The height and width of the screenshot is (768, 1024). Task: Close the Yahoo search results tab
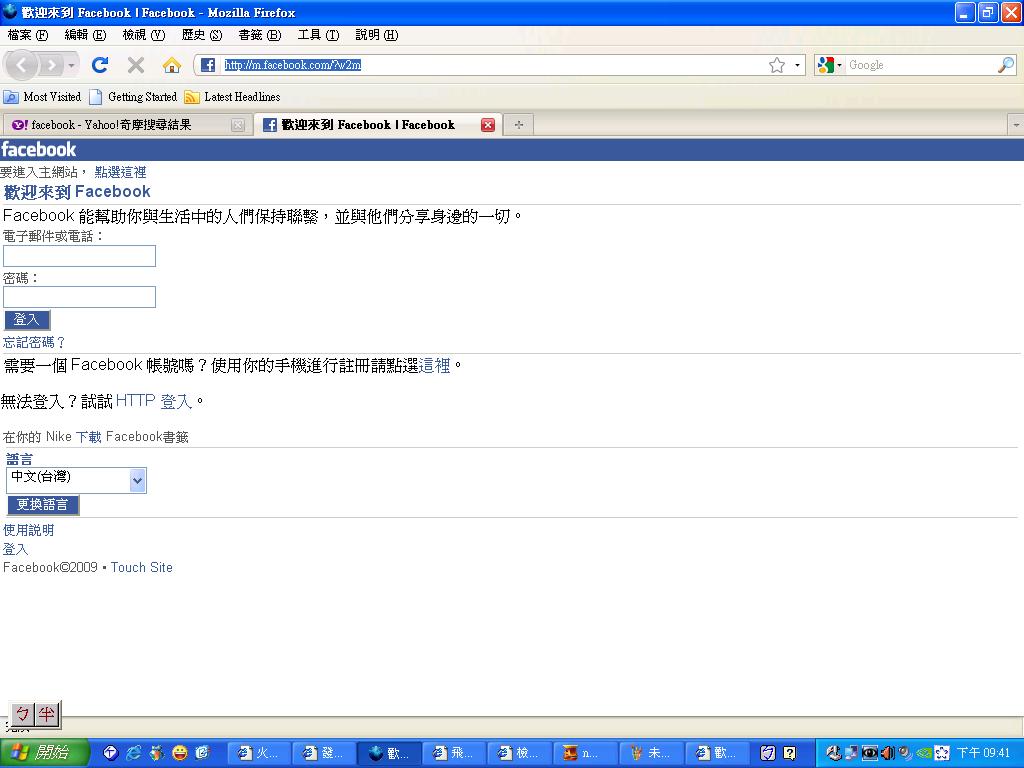coord(238,125)
